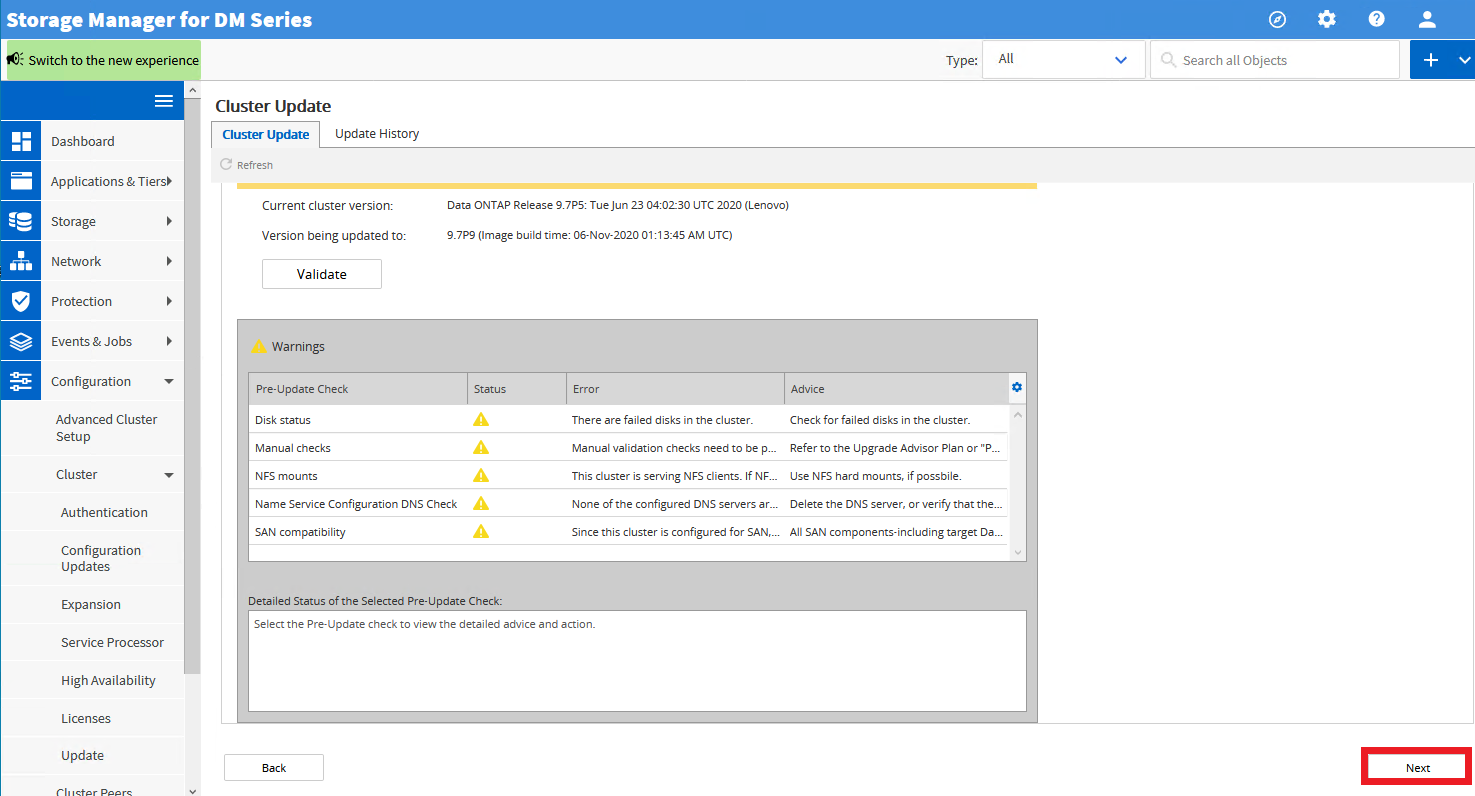
Task: Expand the Applications & Tiers submenu arrow
Action: [169, 181]
